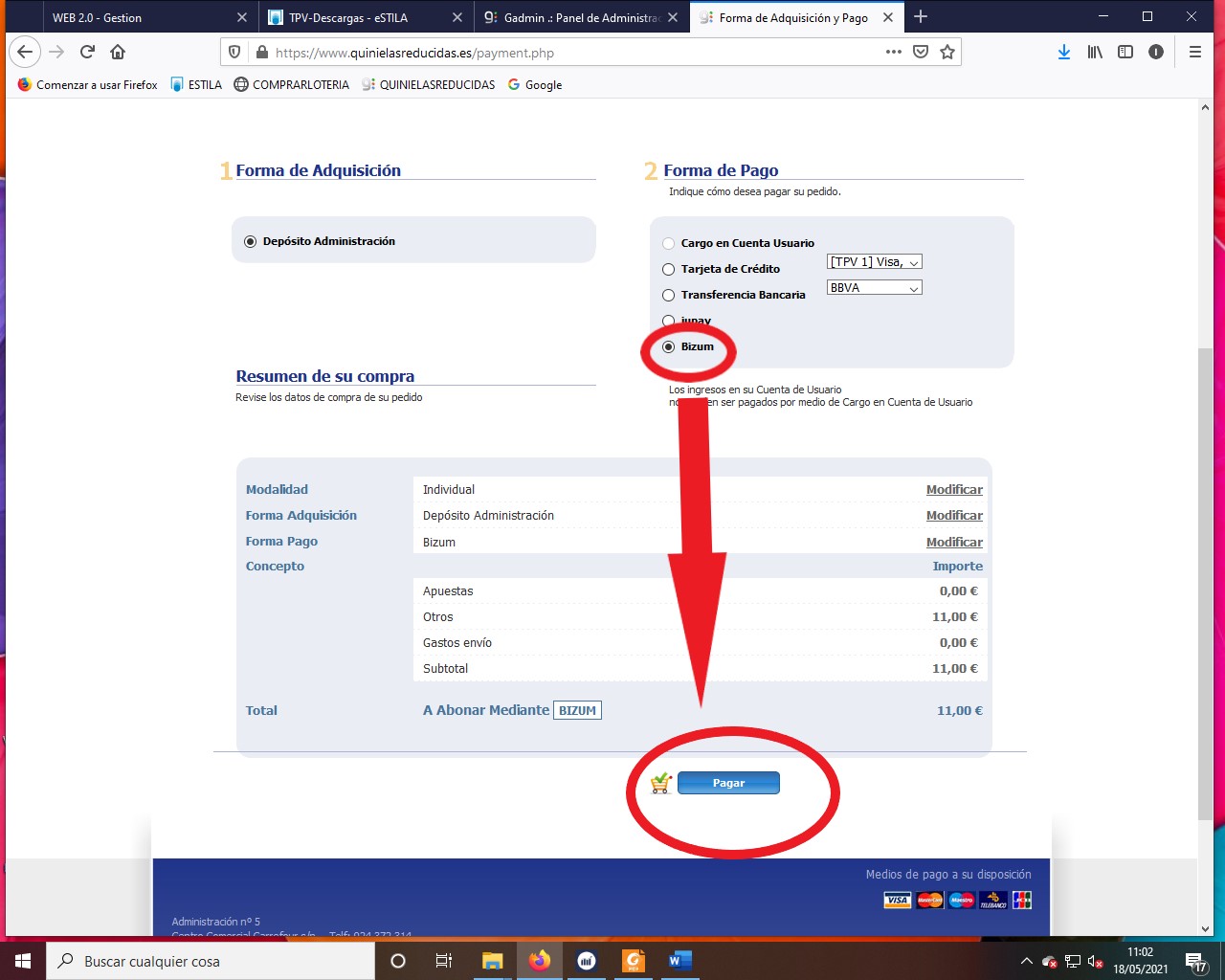Open the Firefox hamburger menu

click(1195, 52)
